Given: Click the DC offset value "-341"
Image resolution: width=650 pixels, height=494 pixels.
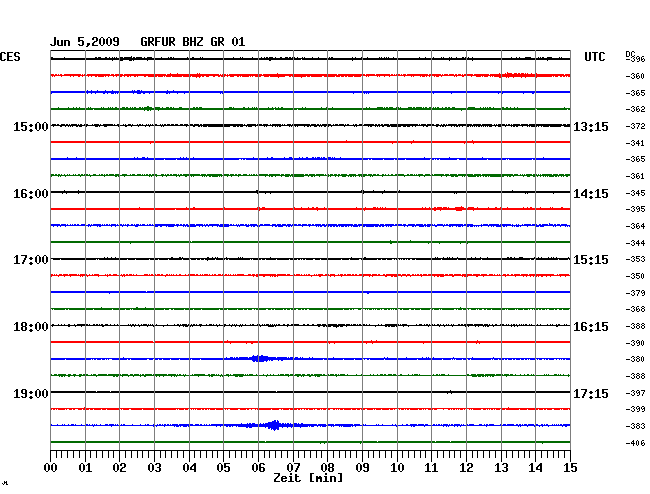Looking at the screenshot, I should (x=635, y=143).
